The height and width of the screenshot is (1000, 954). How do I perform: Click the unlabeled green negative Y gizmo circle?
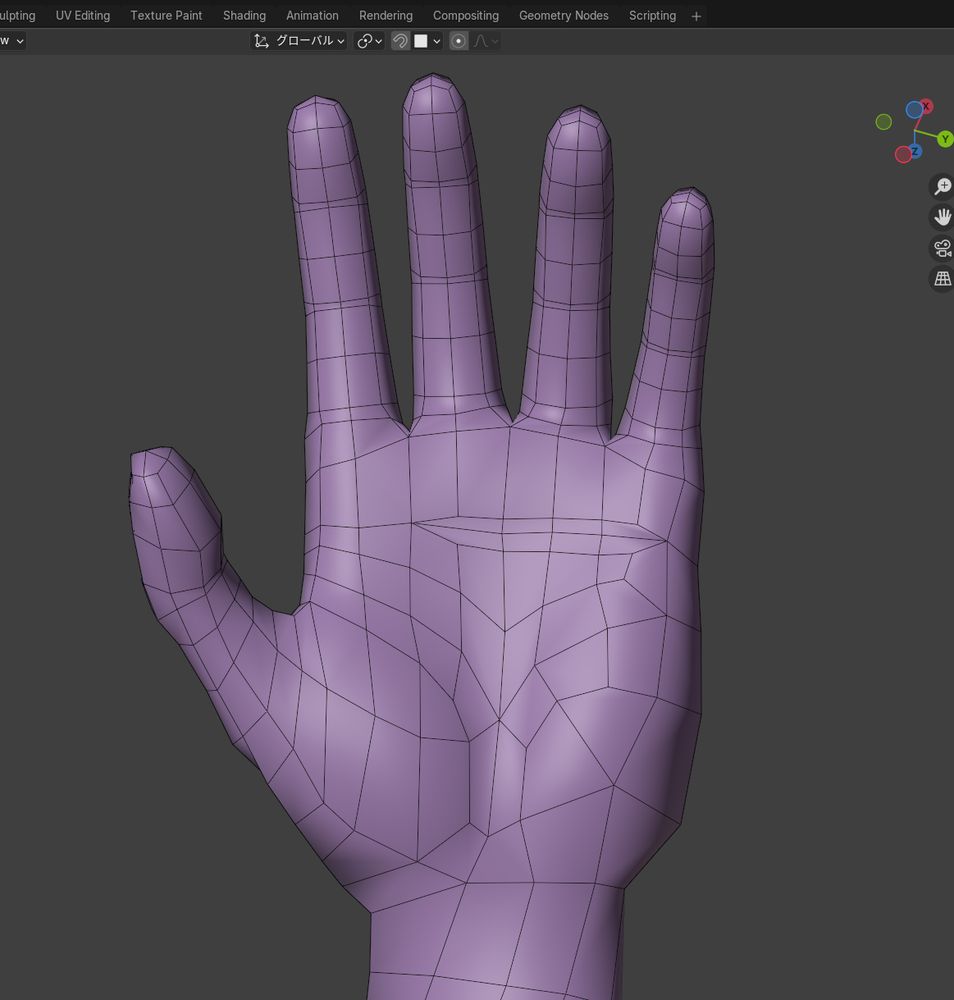tap(883, 121)
